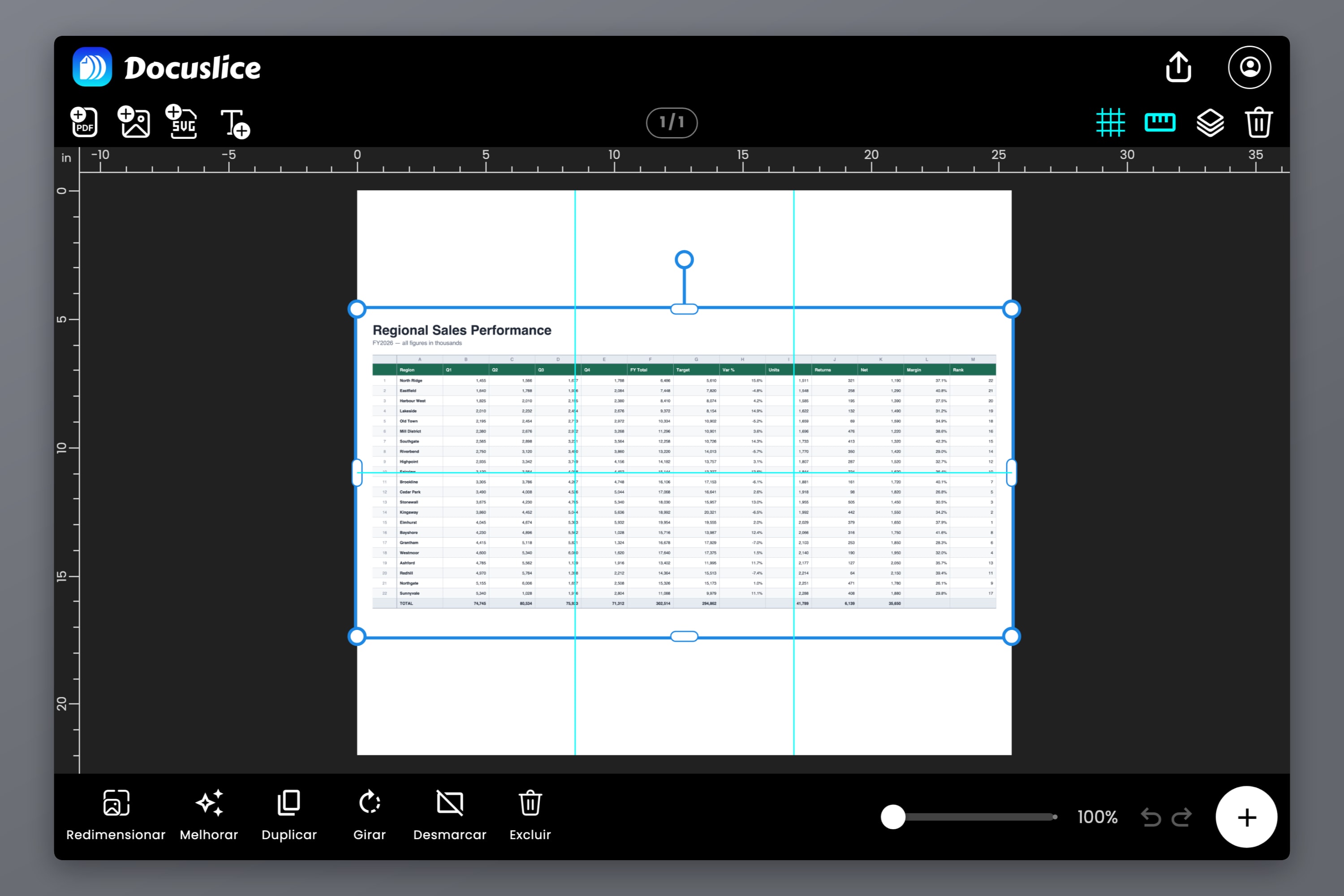Redo the last undone action

point(1182,818)
